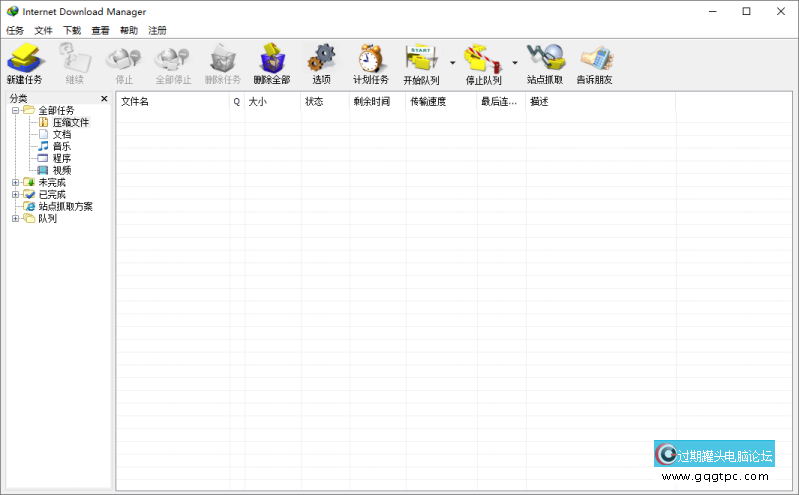Open the 停止队列 dropdown arrow
Image resolution: width=799 pixels, height=495 pixels.
coord(515,63)
